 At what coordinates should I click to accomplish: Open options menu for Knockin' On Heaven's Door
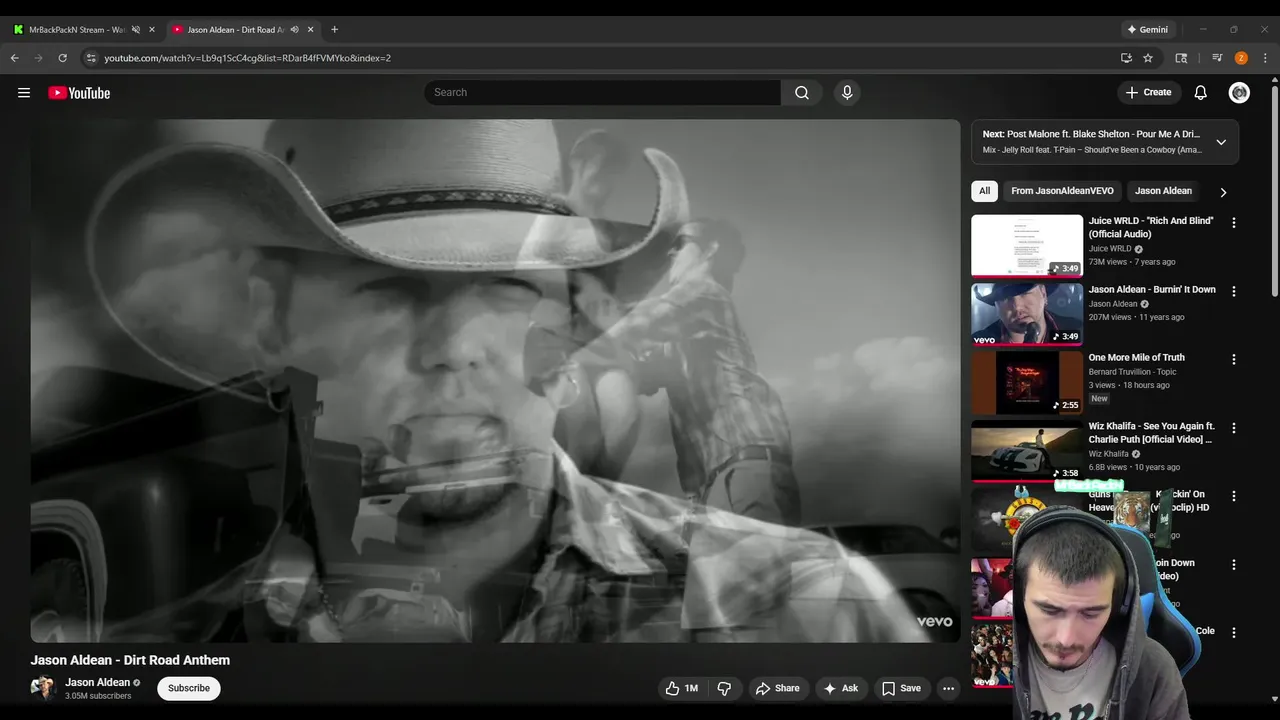[x=1233, y=496]
